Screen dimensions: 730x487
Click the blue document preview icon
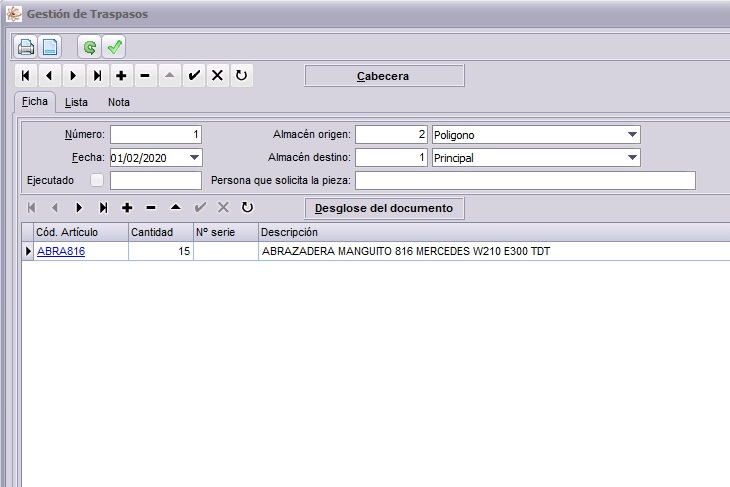[50, 47]
